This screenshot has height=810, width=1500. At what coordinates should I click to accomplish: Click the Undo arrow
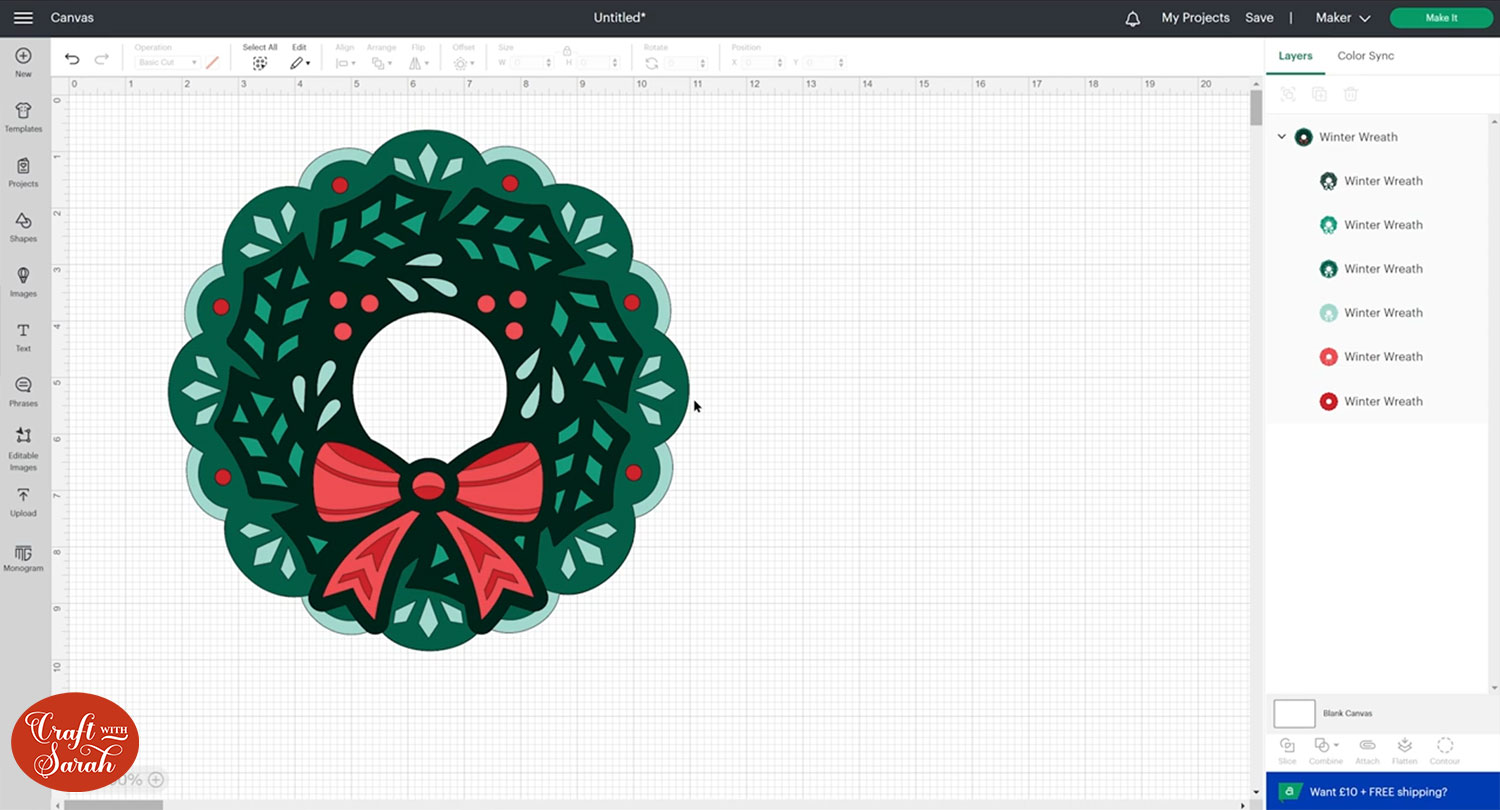(x=72, y=60)
